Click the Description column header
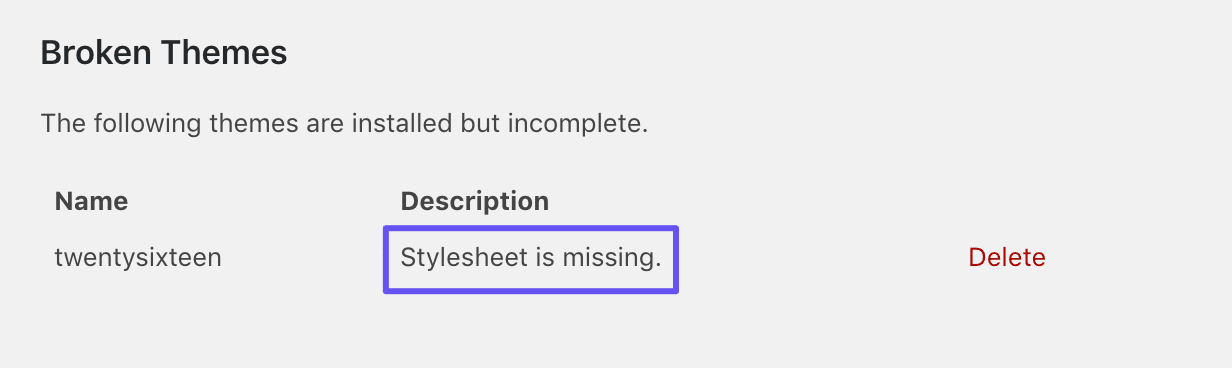 (474, 201)
